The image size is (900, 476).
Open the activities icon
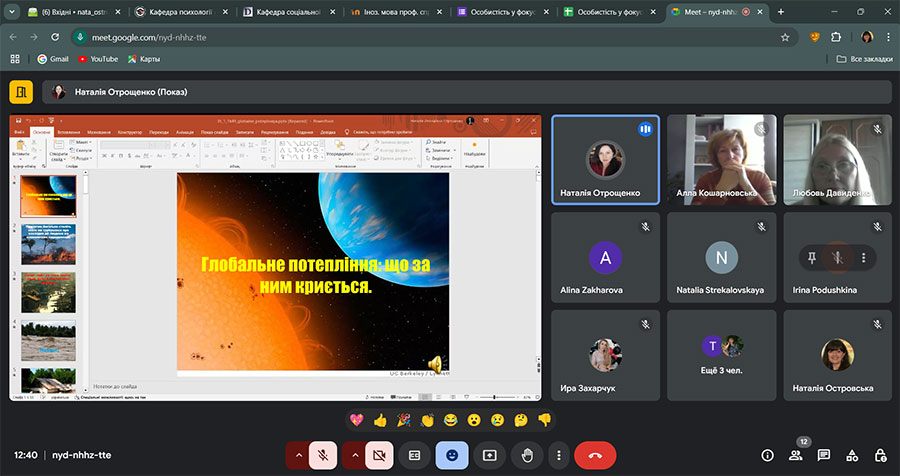[852, 454]
